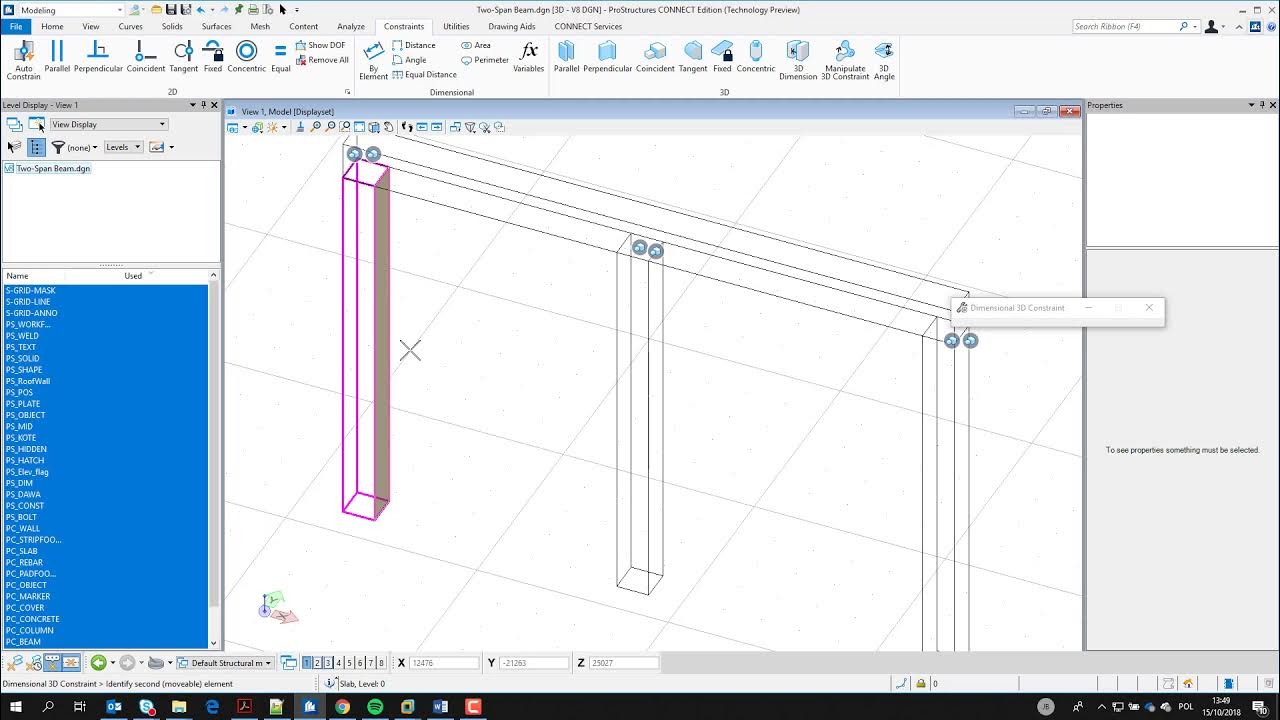Click Distance dimensional constraint
The height and width of the screenshot is (720, 1280).
[x=414, y=45]
